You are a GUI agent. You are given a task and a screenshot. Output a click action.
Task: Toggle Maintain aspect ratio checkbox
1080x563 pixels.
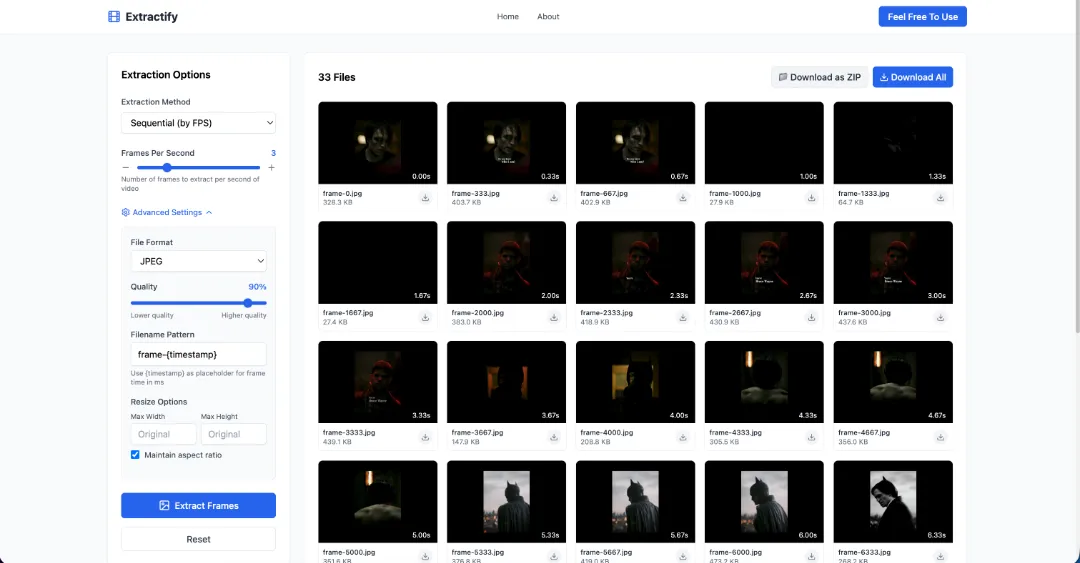pyautogui.click(x=135, y=455)
